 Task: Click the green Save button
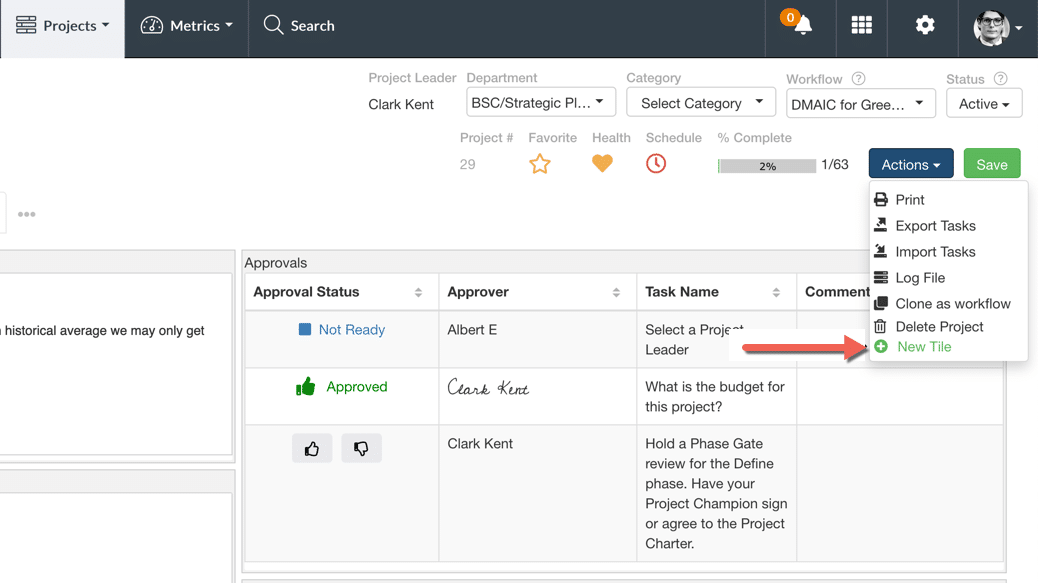(992, 163)
